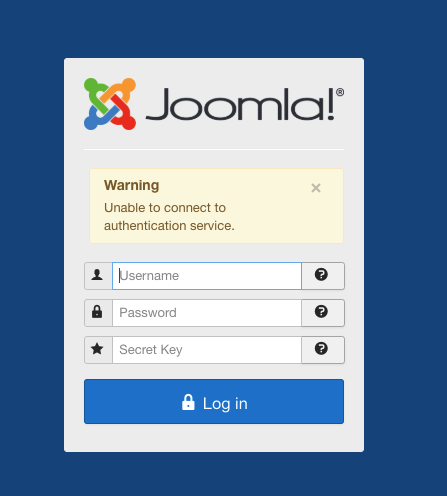Click the colorful Joomla logo emblem
447x496 pixels.
point(110,104)
